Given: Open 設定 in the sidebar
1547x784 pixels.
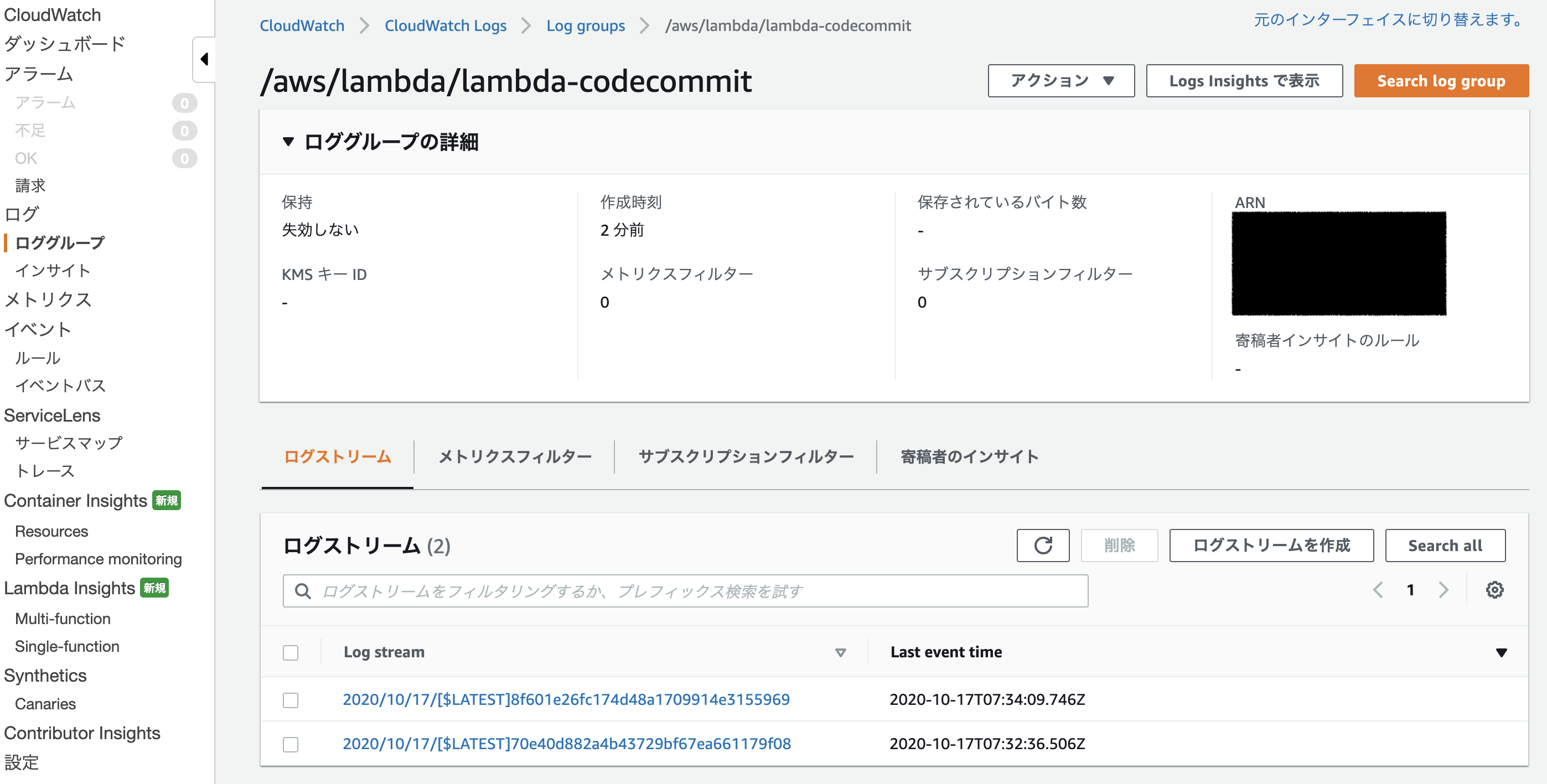Looking at the screenshot, I should click(x=22, y=763).
